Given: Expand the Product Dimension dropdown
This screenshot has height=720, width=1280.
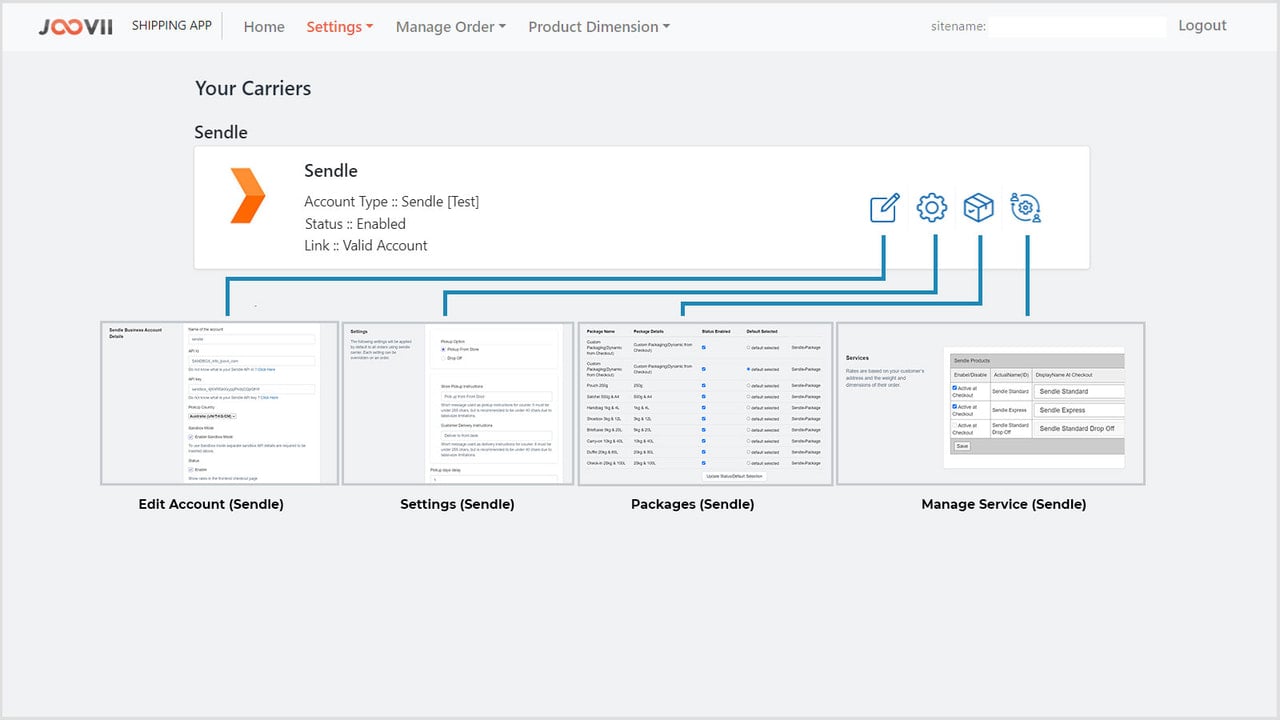Looking at the screenshot, I should coord(599,27).
